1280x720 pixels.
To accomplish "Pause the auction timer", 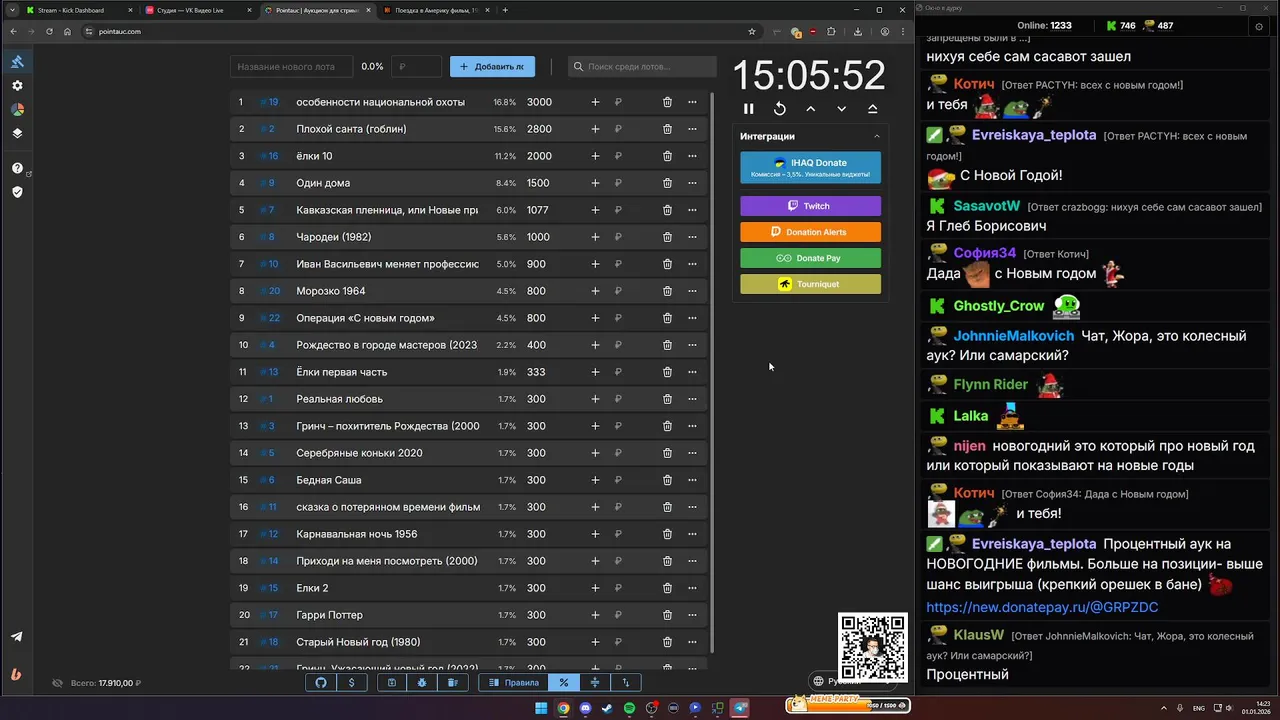I will 748,109.
